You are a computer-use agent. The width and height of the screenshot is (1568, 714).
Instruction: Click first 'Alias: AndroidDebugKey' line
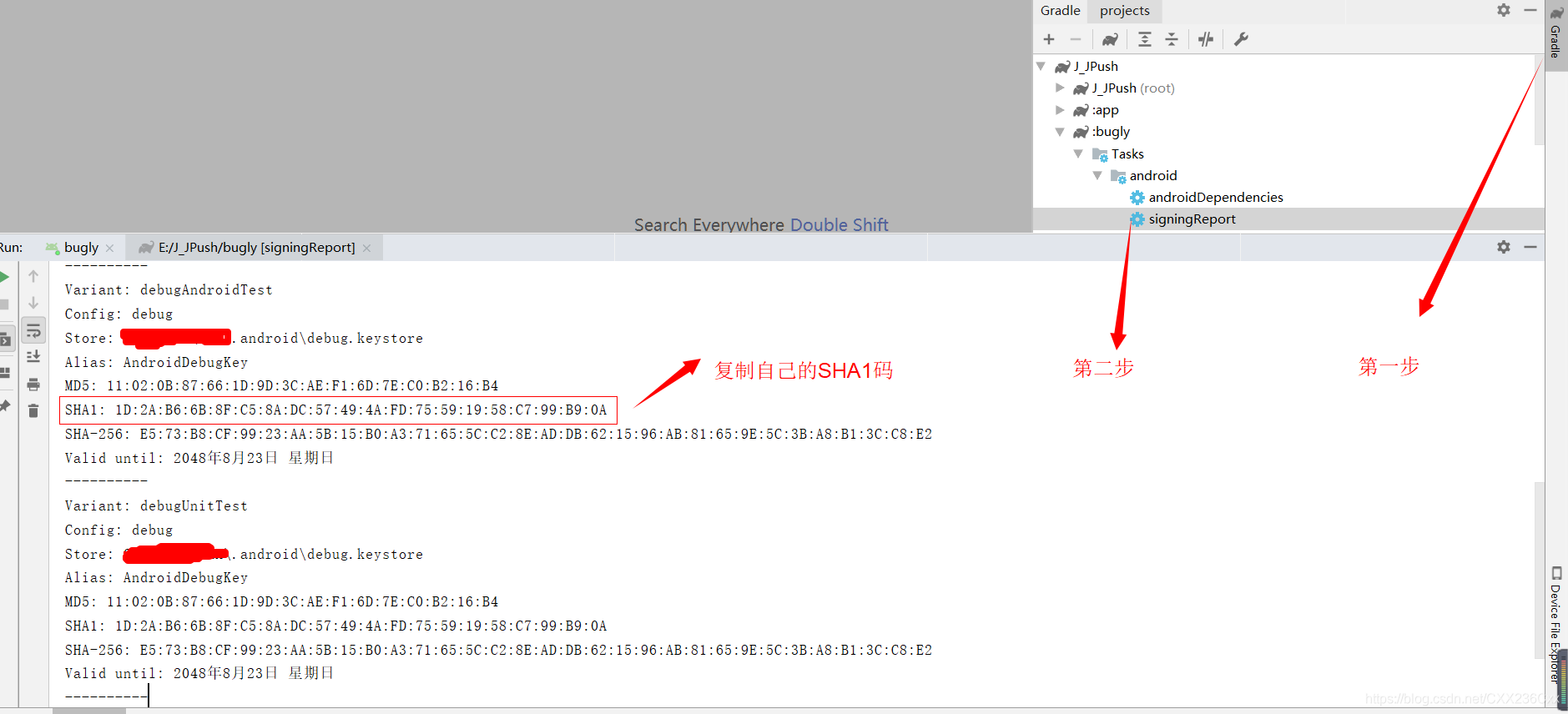click(156, 362)
